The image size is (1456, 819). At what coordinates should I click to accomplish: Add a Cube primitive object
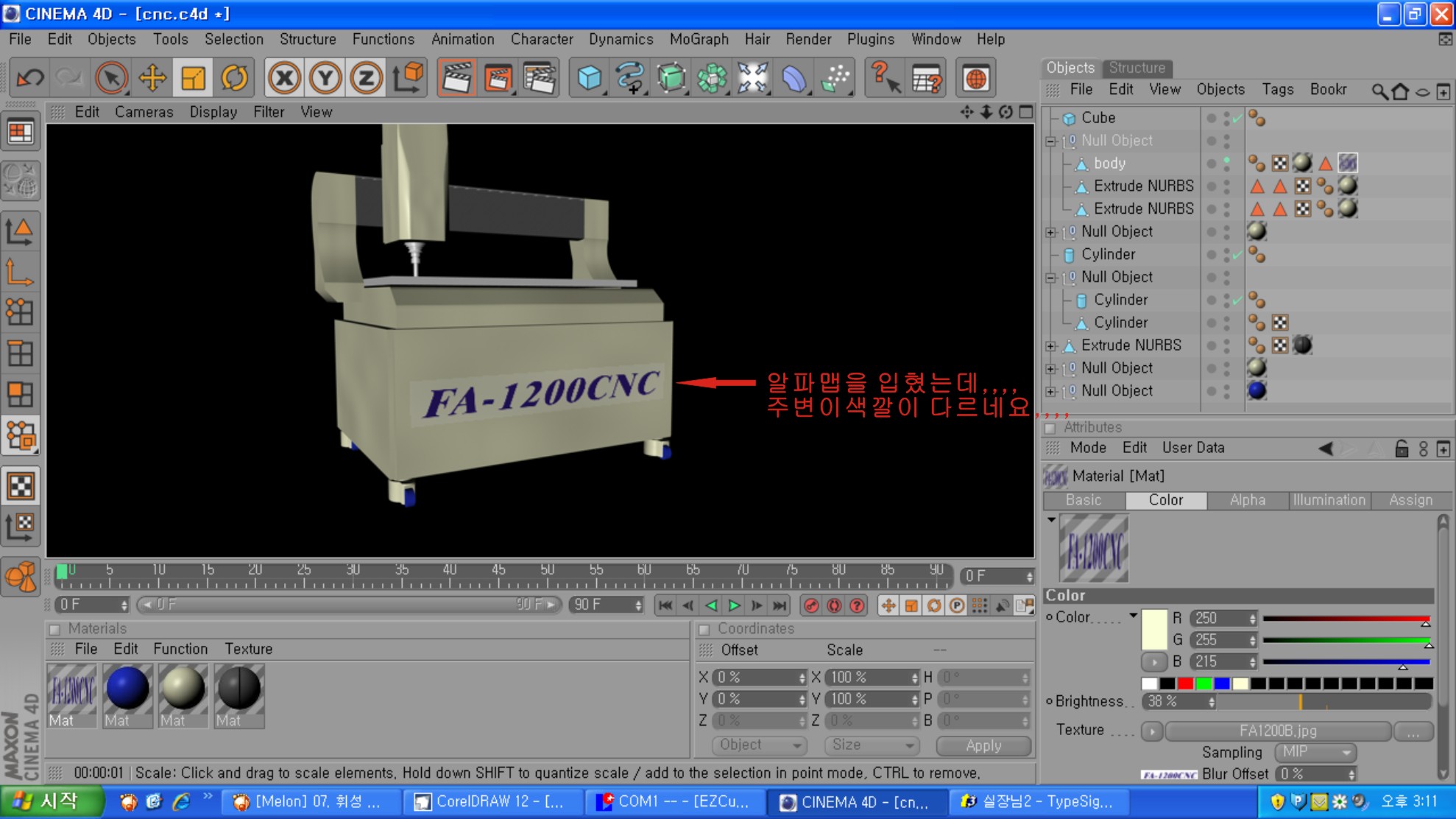click(589, 78)
